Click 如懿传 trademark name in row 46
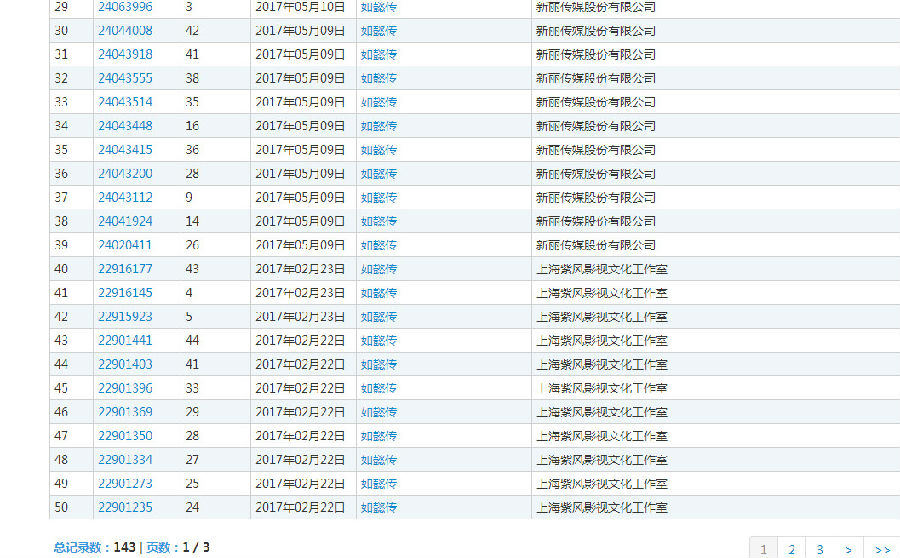The image size is (900, 558). click(x=379, y=412)
